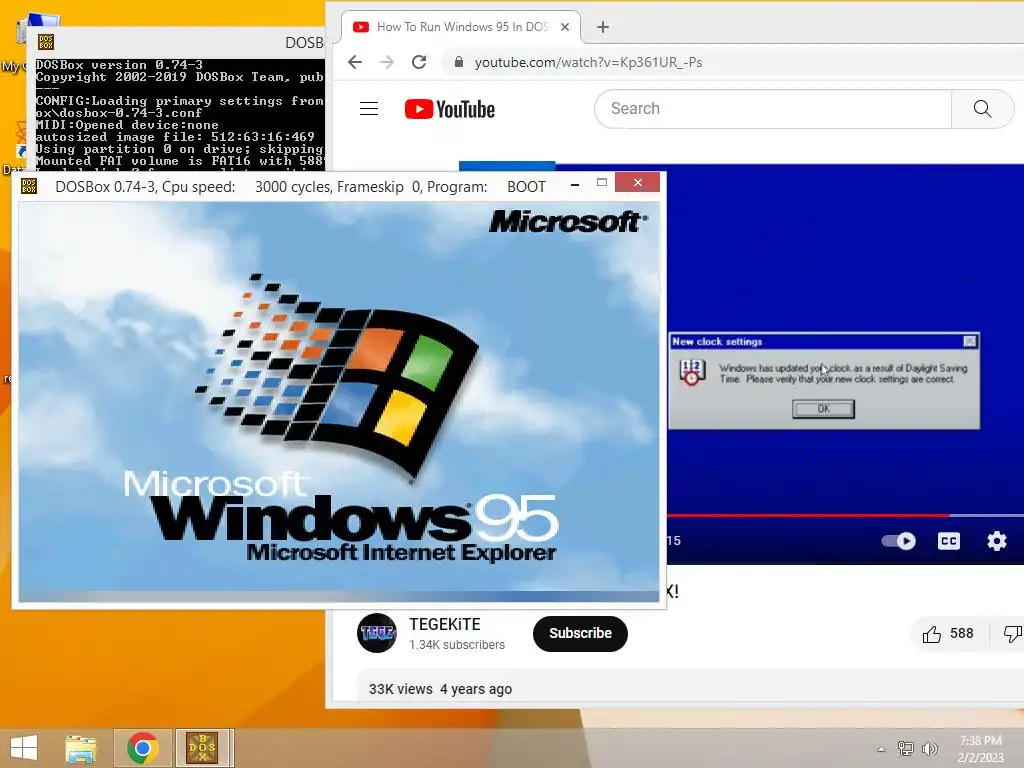Minimize the DOSBox BOOT window
Image resolution: width=1024 pixels, height=768 pixels.
pos(575,185)
